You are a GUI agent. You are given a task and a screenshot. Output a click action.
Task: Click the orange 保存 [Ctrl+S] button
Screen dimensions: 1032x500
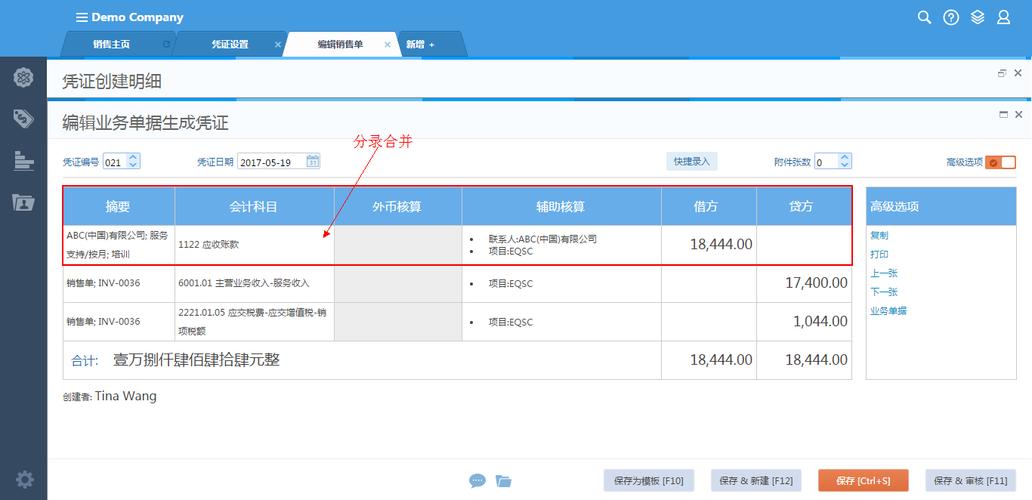coord(863,481)
